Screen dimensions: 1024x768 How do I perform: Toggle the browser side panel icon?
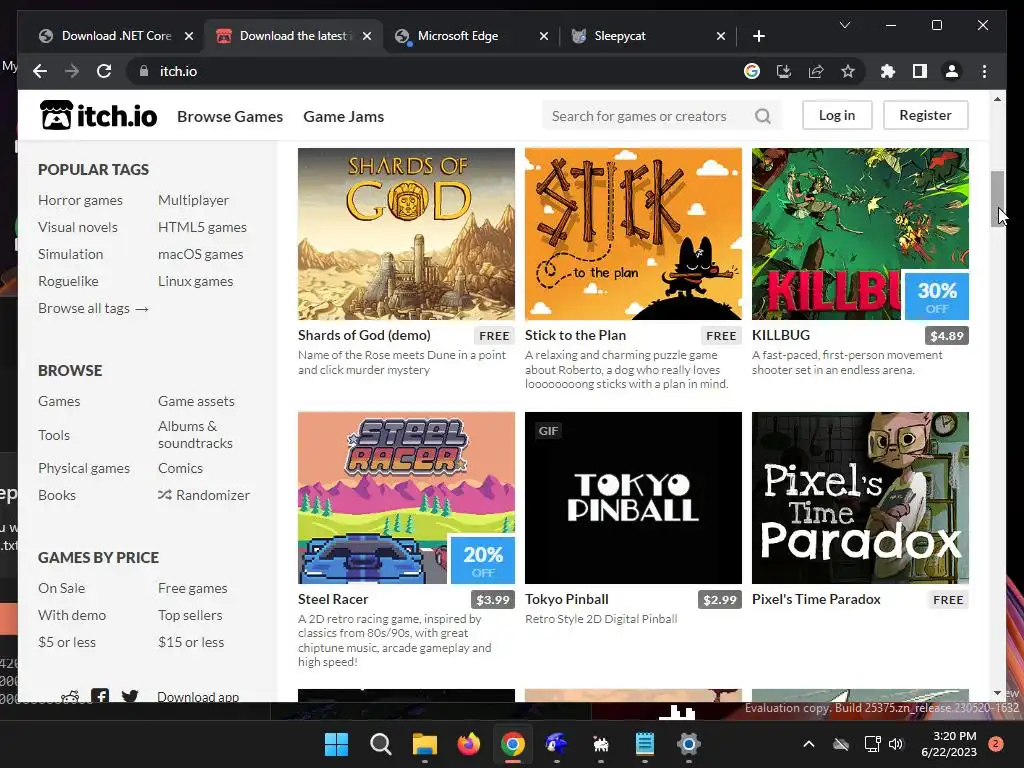[x=920, y=71]
